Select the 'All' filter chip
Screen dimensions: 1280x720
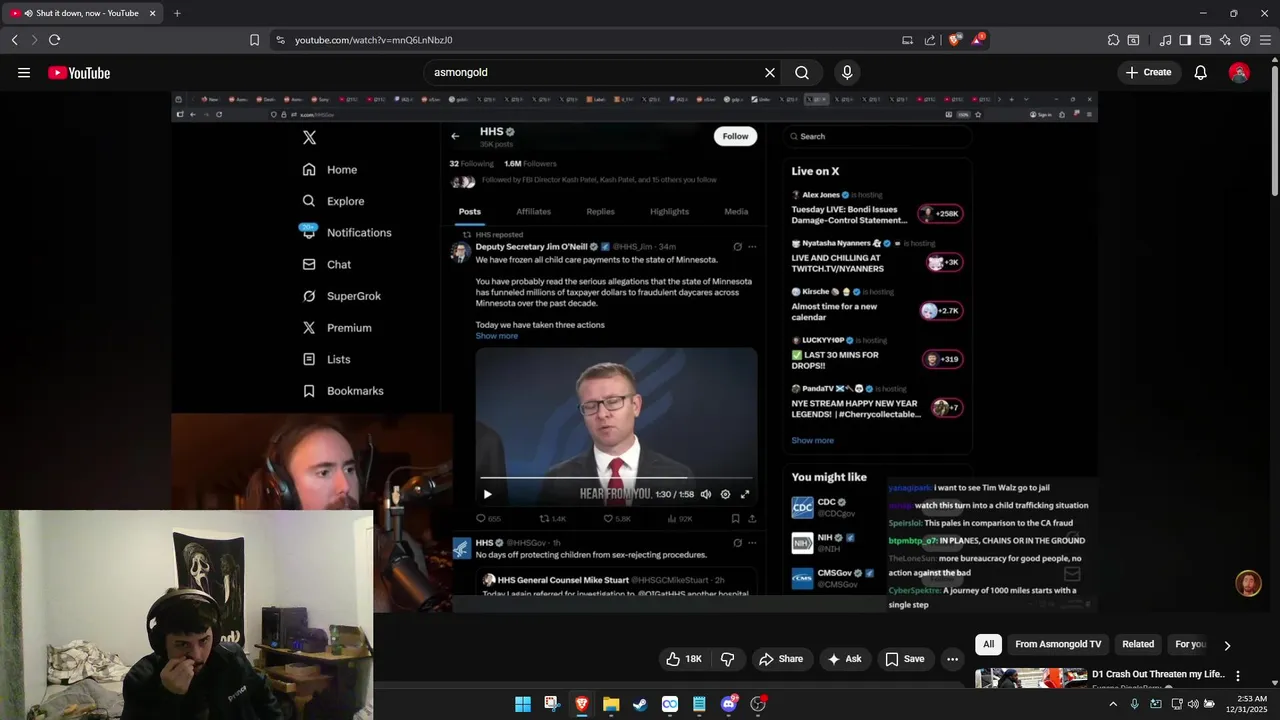[988, 644]
